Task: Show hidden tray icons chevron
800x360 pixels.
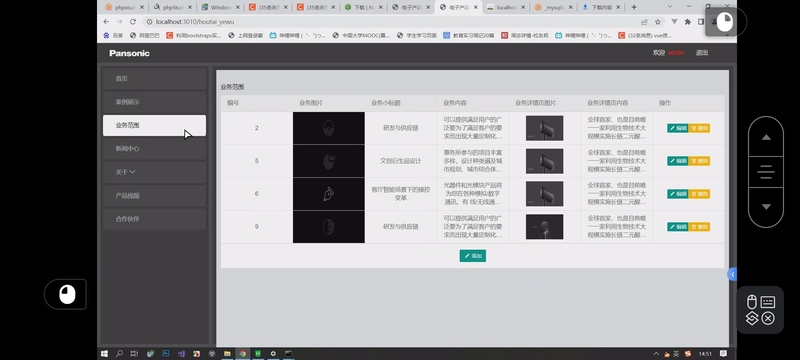Action: pos(656,353)
